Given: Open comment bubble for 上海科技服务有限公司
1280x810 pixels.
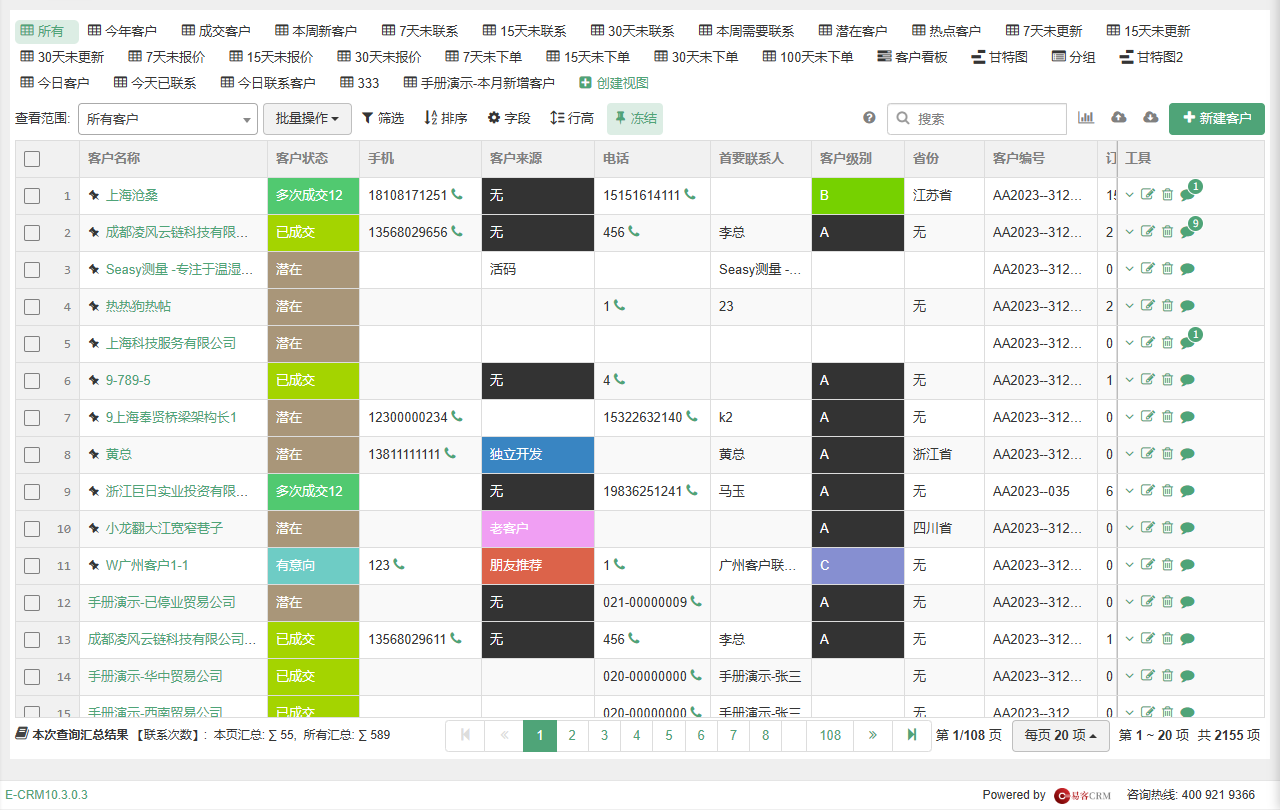Looking at the screenshot, I should [1187, 343].
